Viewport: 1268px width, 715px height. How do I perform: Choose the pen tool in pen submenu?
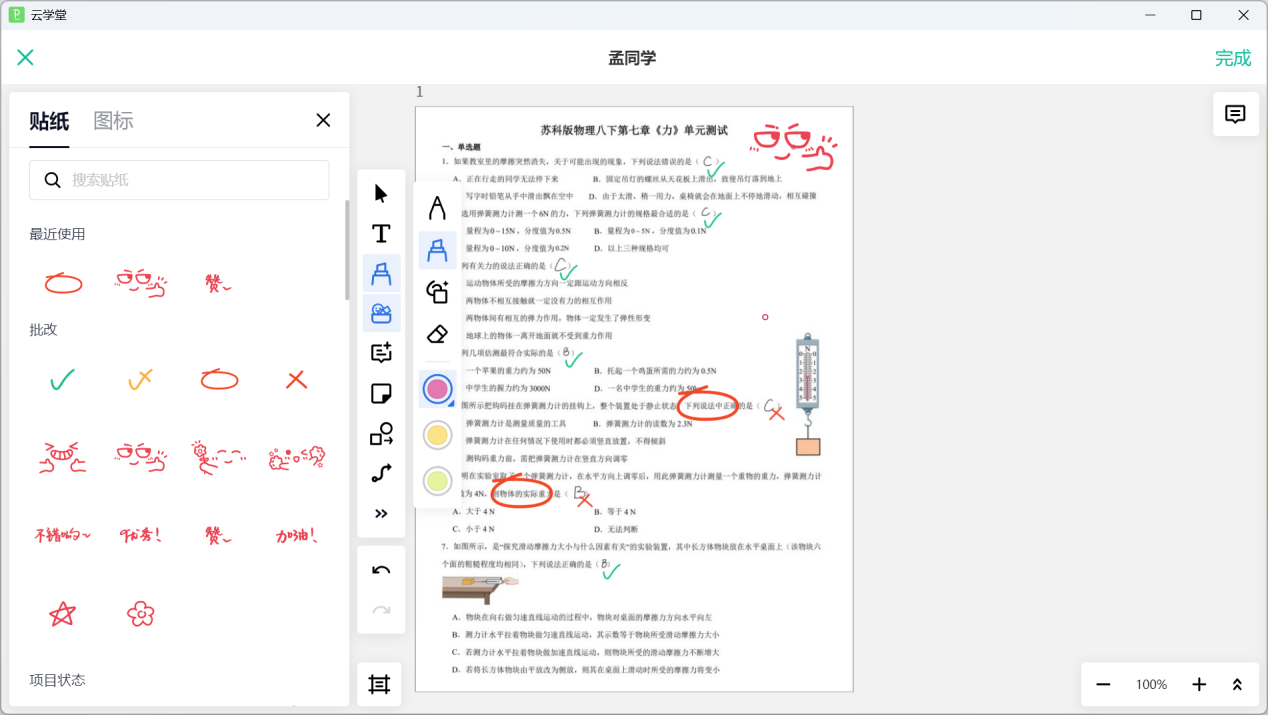pyautogui.click(x=437, y=208)
